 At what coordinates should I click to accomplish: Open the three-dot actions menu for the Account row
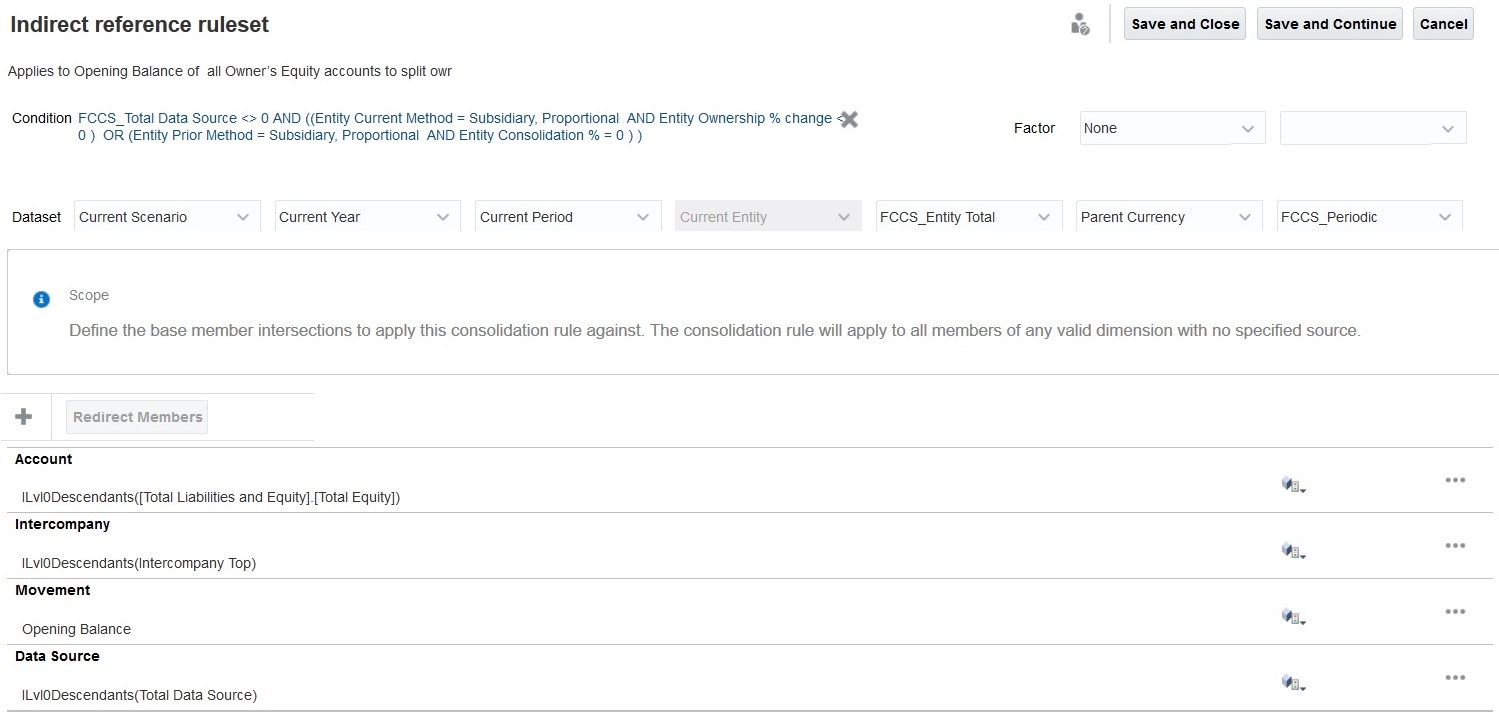tap(1455, 480)
